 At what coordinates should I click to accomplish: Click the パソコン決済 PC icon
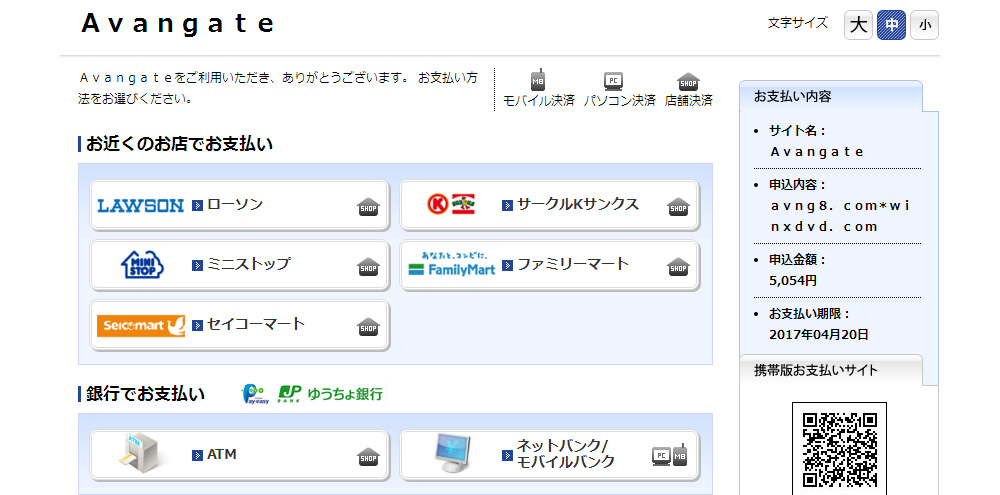tap(613, 81)
